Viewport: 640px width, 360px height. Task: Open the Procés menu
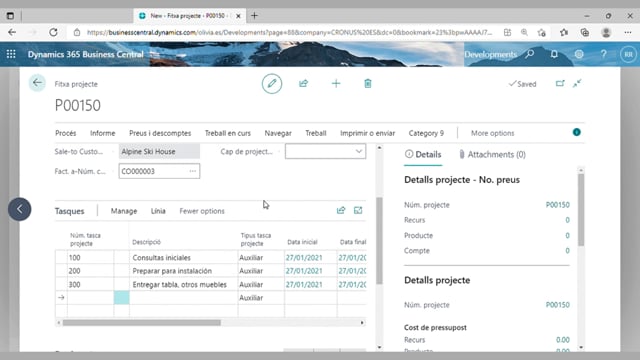66,133
